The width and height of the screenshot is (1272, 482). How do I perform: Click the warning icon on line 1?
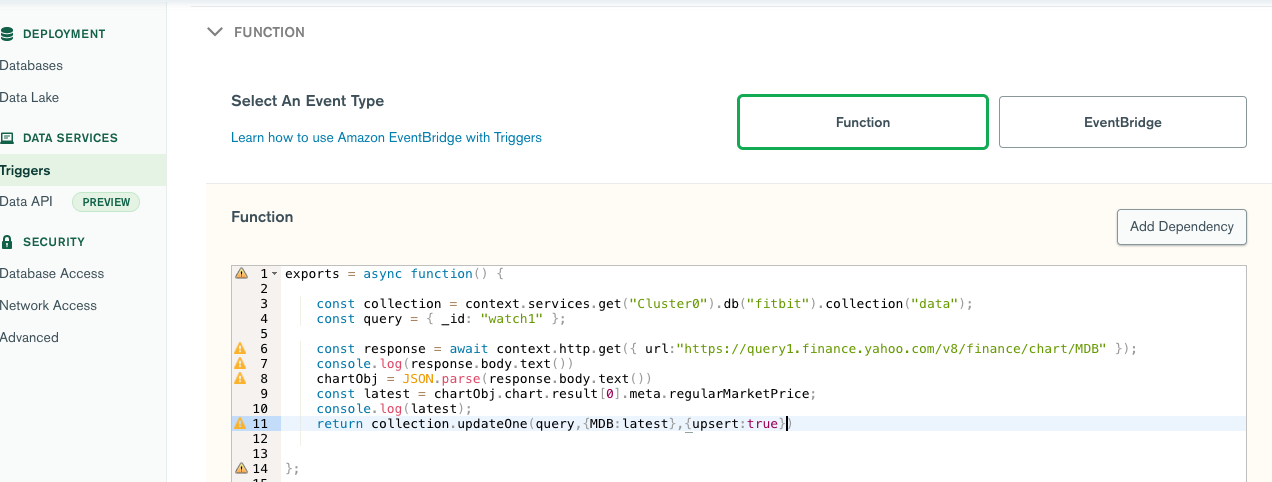click(241, 274)
